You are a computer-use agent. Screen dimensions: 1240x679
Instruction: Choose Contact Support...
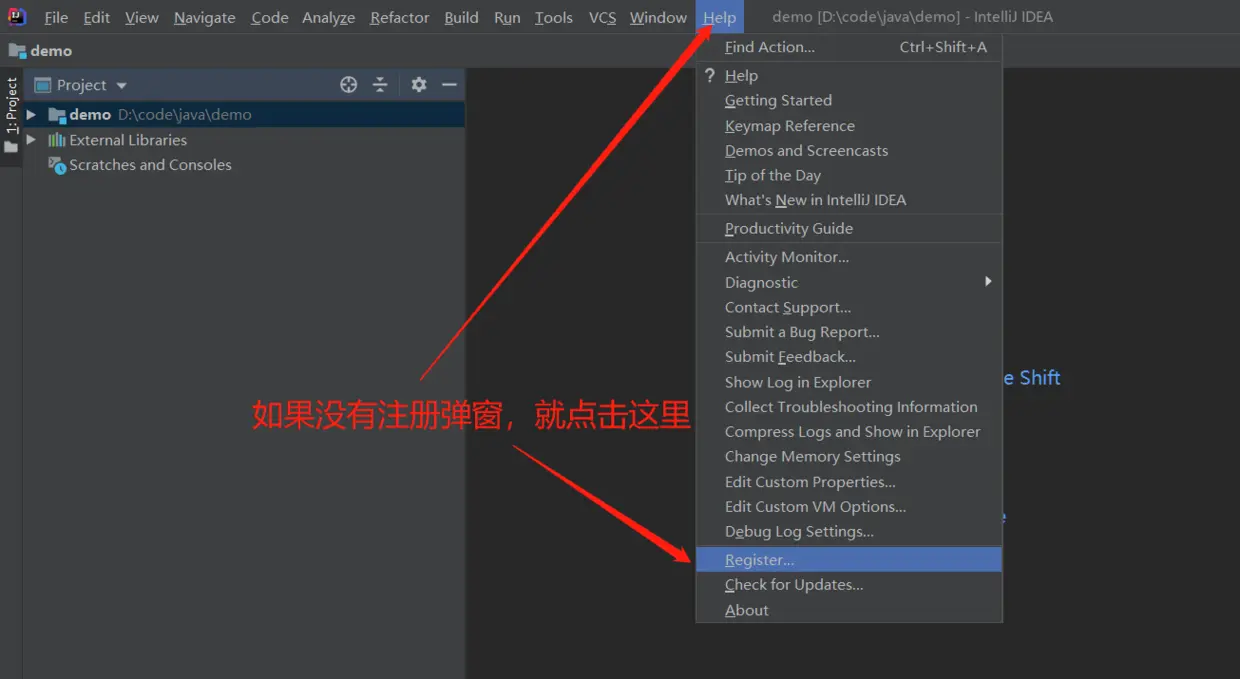849,307
